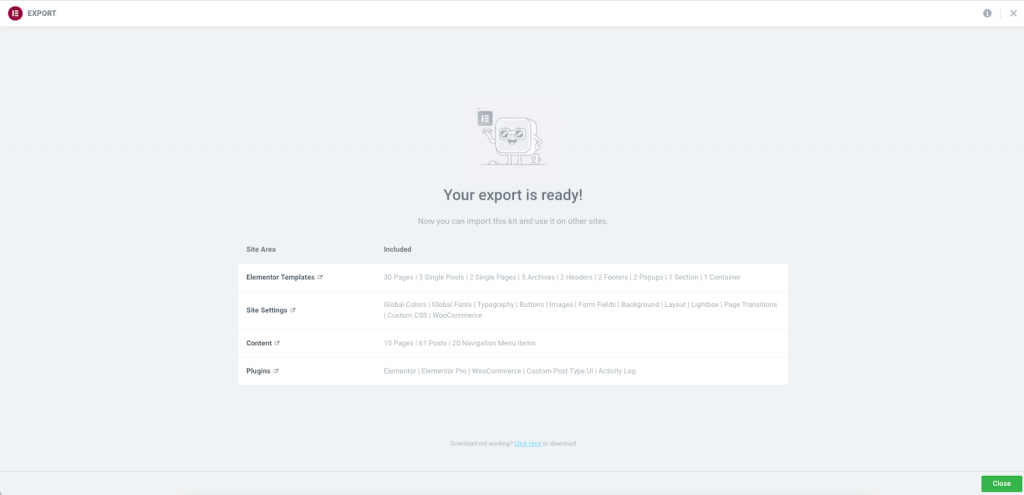Open external link icon beside Content
Image resolution: width=1024 pixels, height=495 pixels.
pos(277,343)
